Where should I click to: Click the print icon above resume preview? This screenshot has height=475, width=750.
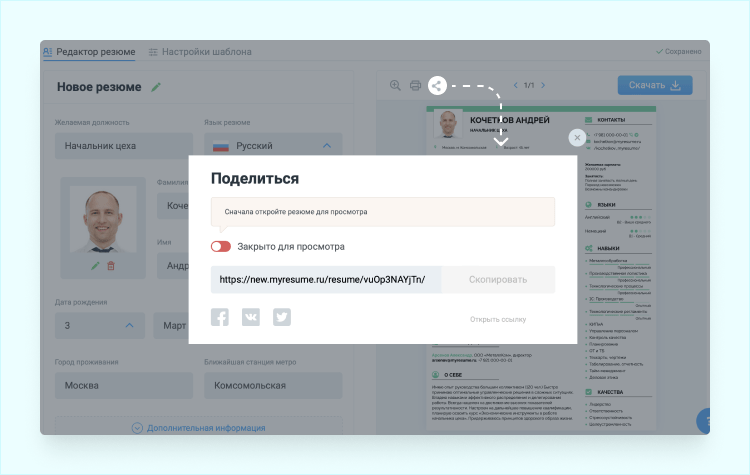point(415,86)
